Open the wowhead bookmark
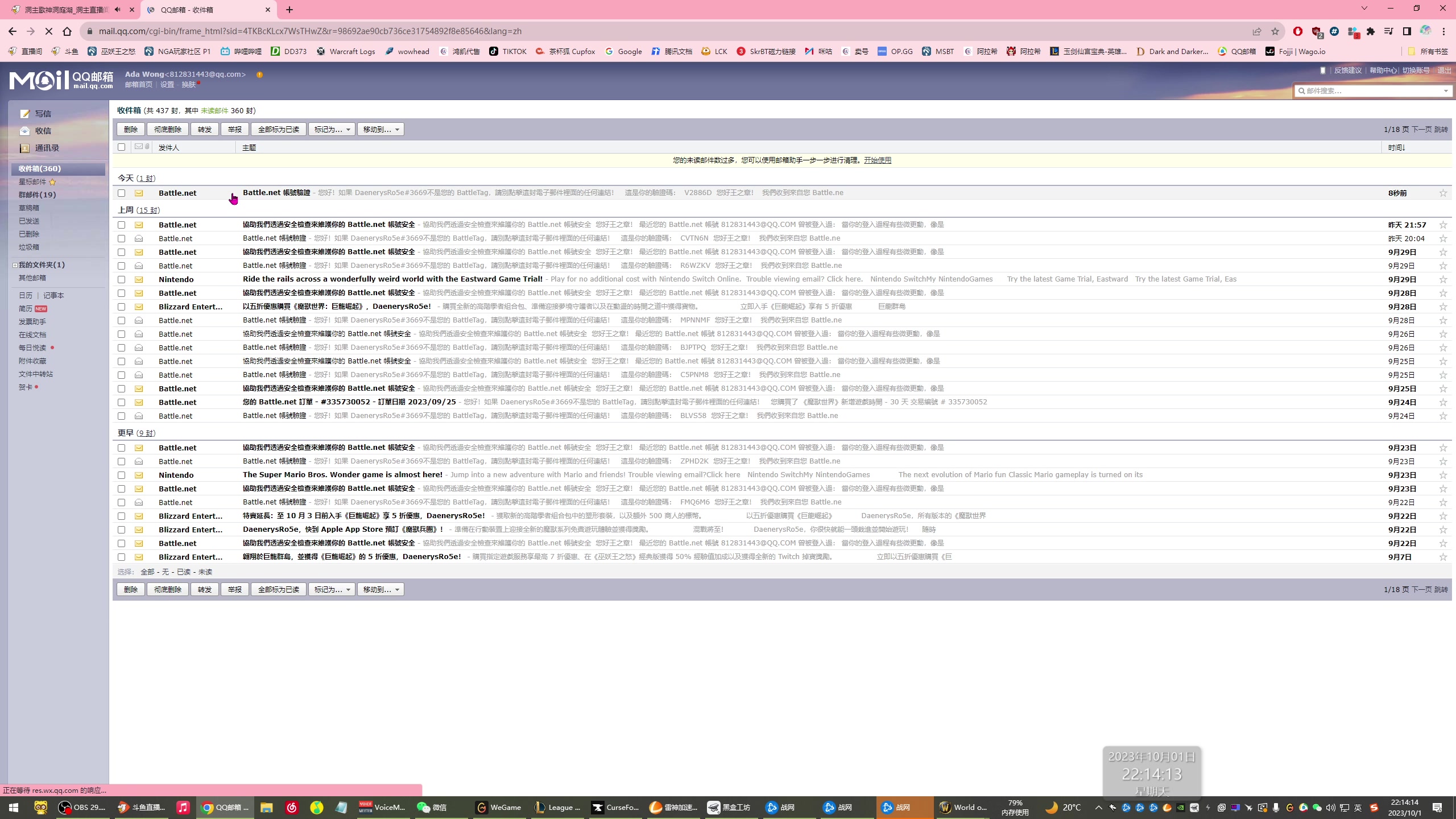 click(x=407, y=51)
